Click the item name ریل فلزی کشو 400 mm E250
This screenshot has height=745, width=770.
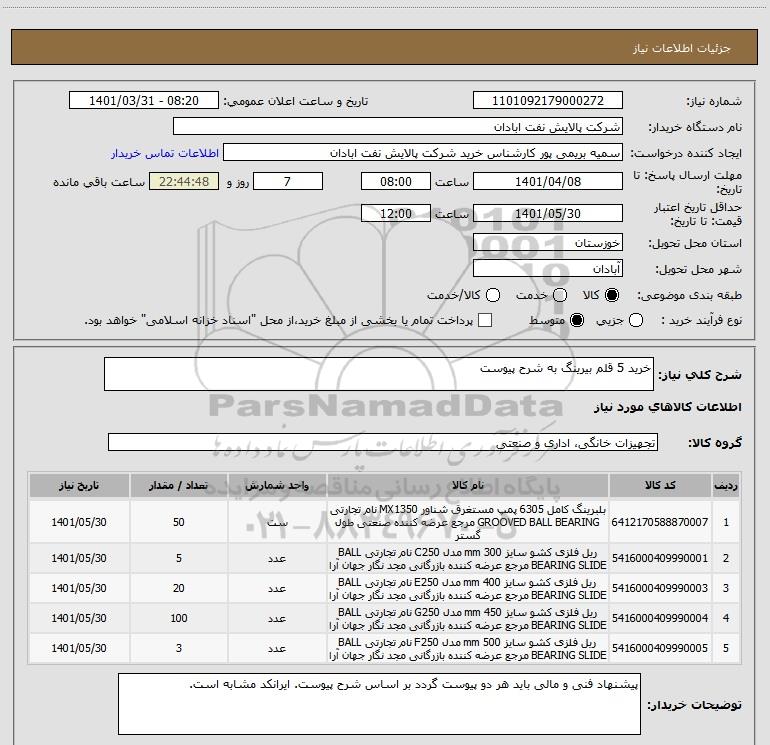pos(468,588)
